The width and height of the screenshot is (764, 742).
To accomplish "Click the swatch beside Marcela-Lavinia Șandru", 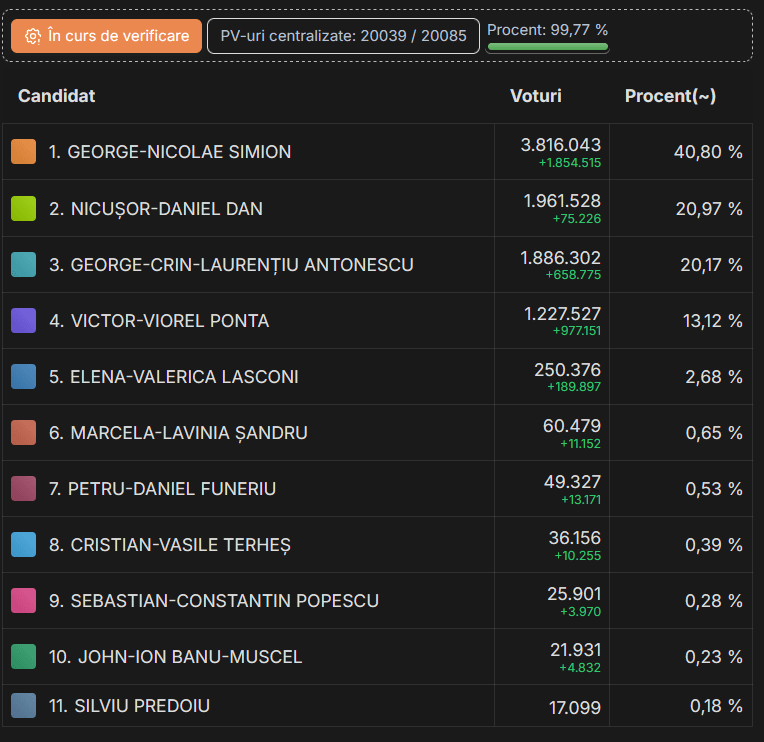I will pos(23,432).
